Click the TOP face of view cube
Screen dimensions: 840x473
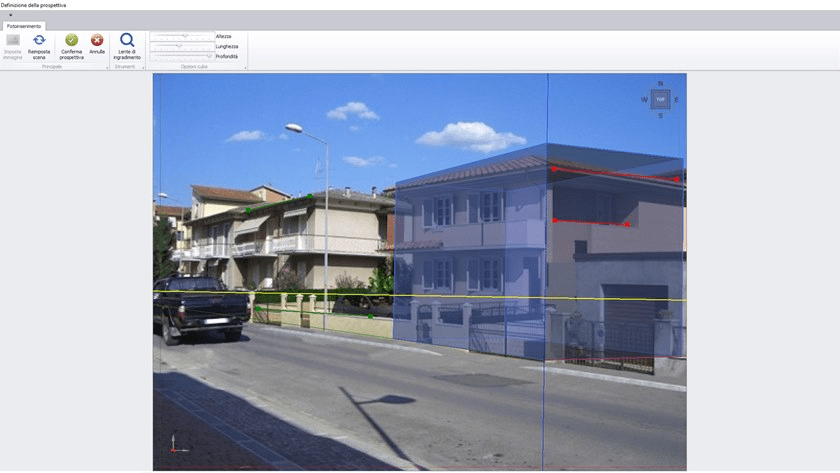(x=660, y=99)
